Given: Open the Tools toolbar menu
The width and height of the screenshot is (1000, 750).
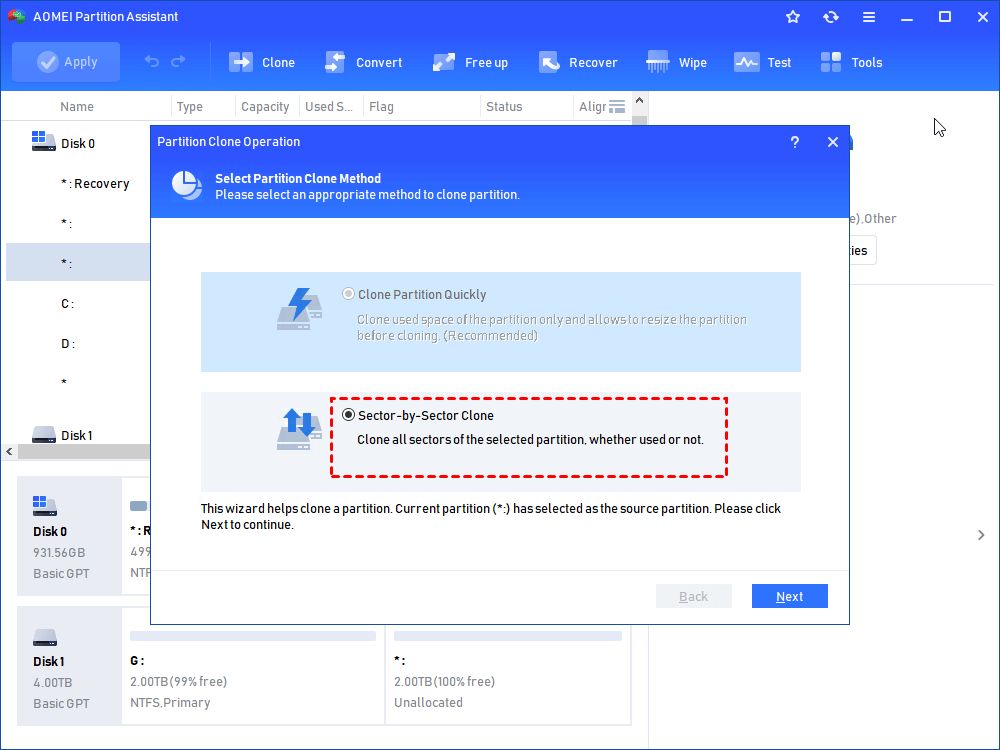Looking at the screenshot, I should 851,62.
